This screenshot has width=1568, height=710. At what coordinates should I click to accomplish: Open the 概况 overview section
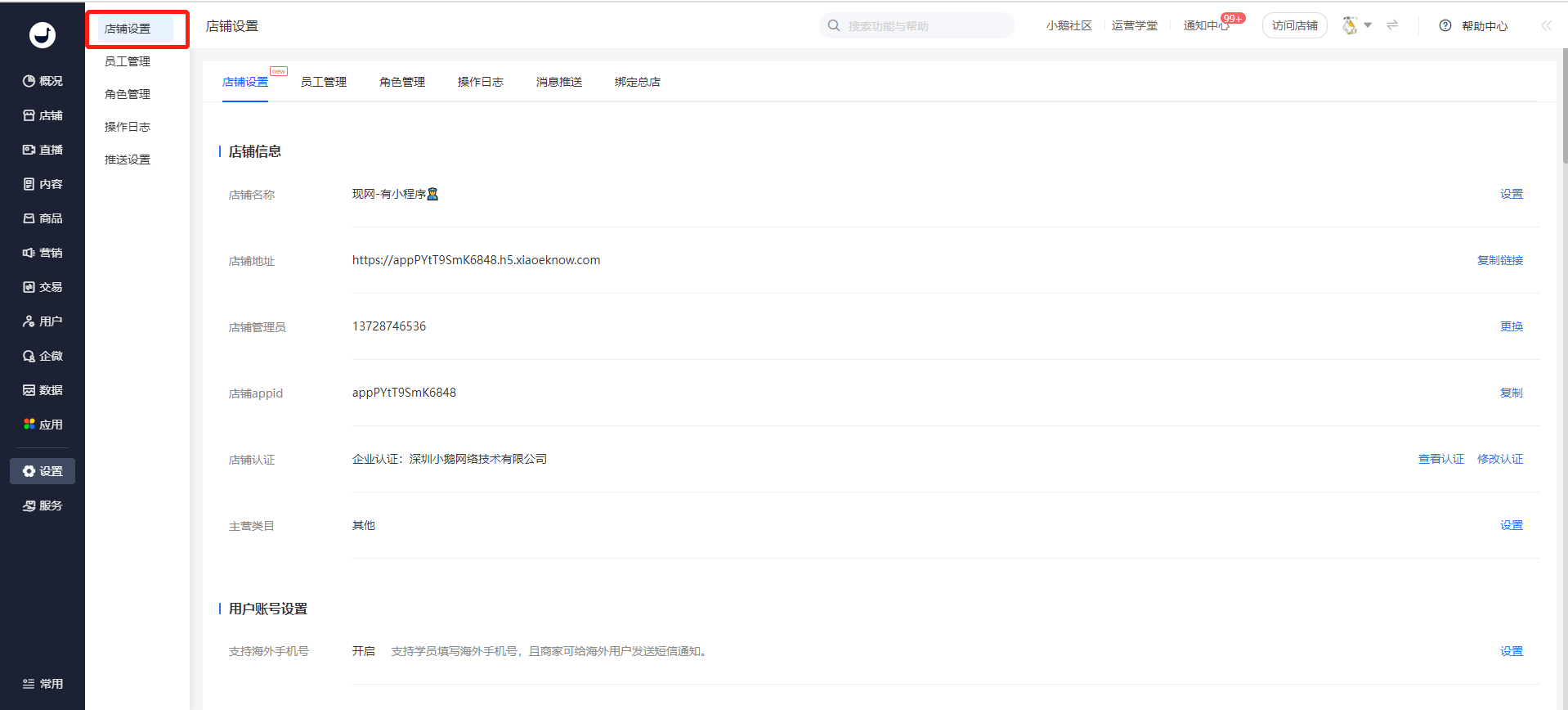point(43,81)
